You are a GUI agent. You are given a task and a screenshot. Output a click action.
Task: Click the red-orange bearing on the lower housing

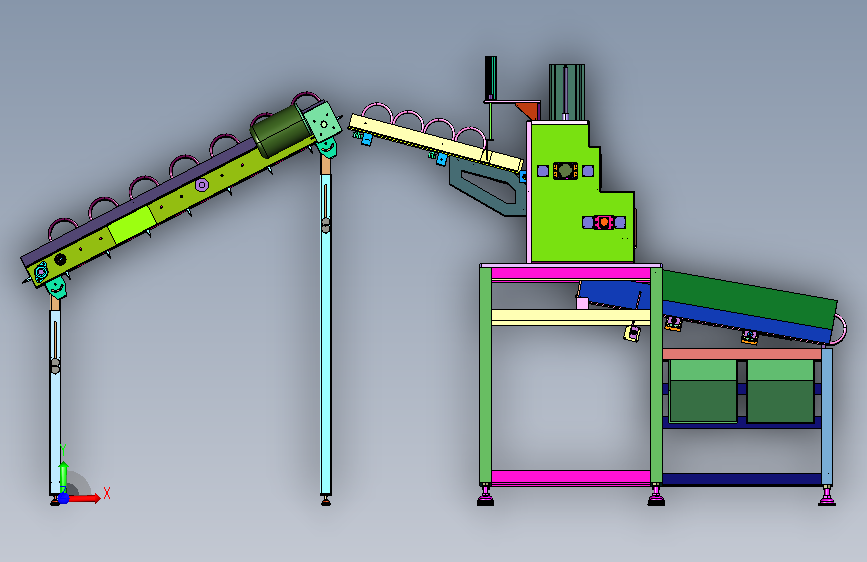coord(604,222)
